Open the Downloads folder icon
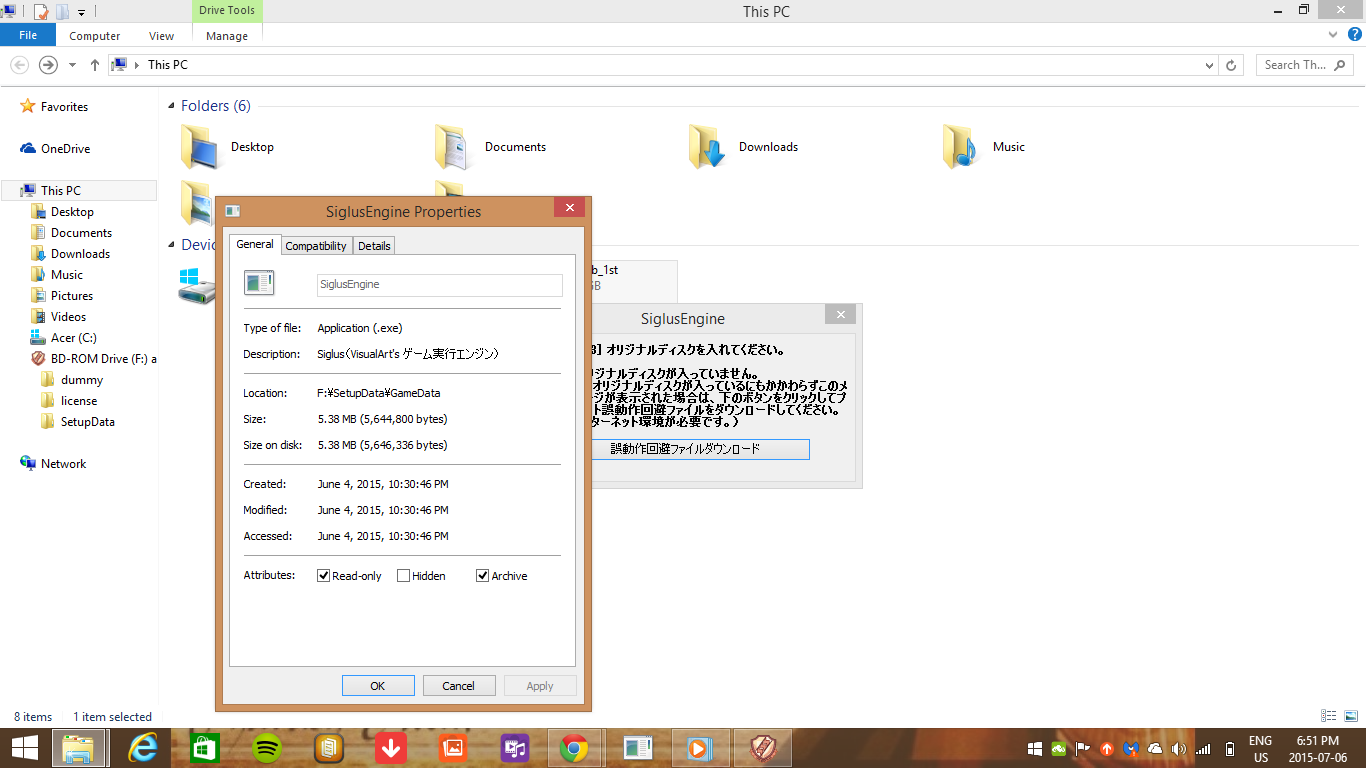 [x=708, y=147]
